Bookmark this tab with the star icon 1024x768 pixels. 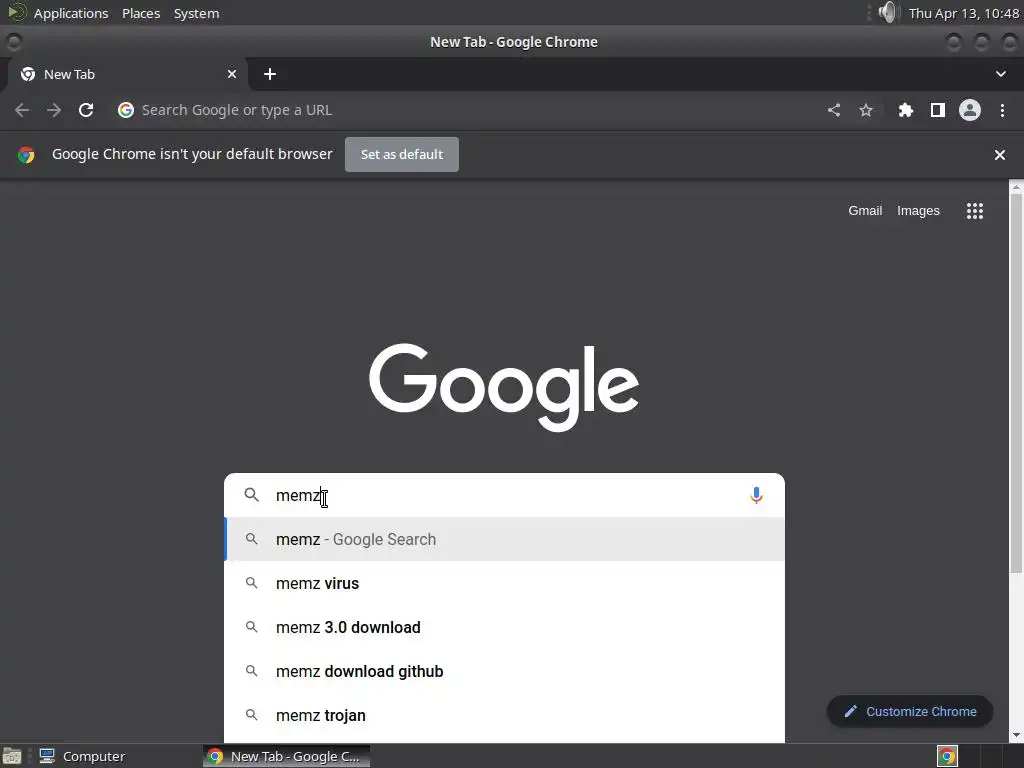tap(865, 110)
